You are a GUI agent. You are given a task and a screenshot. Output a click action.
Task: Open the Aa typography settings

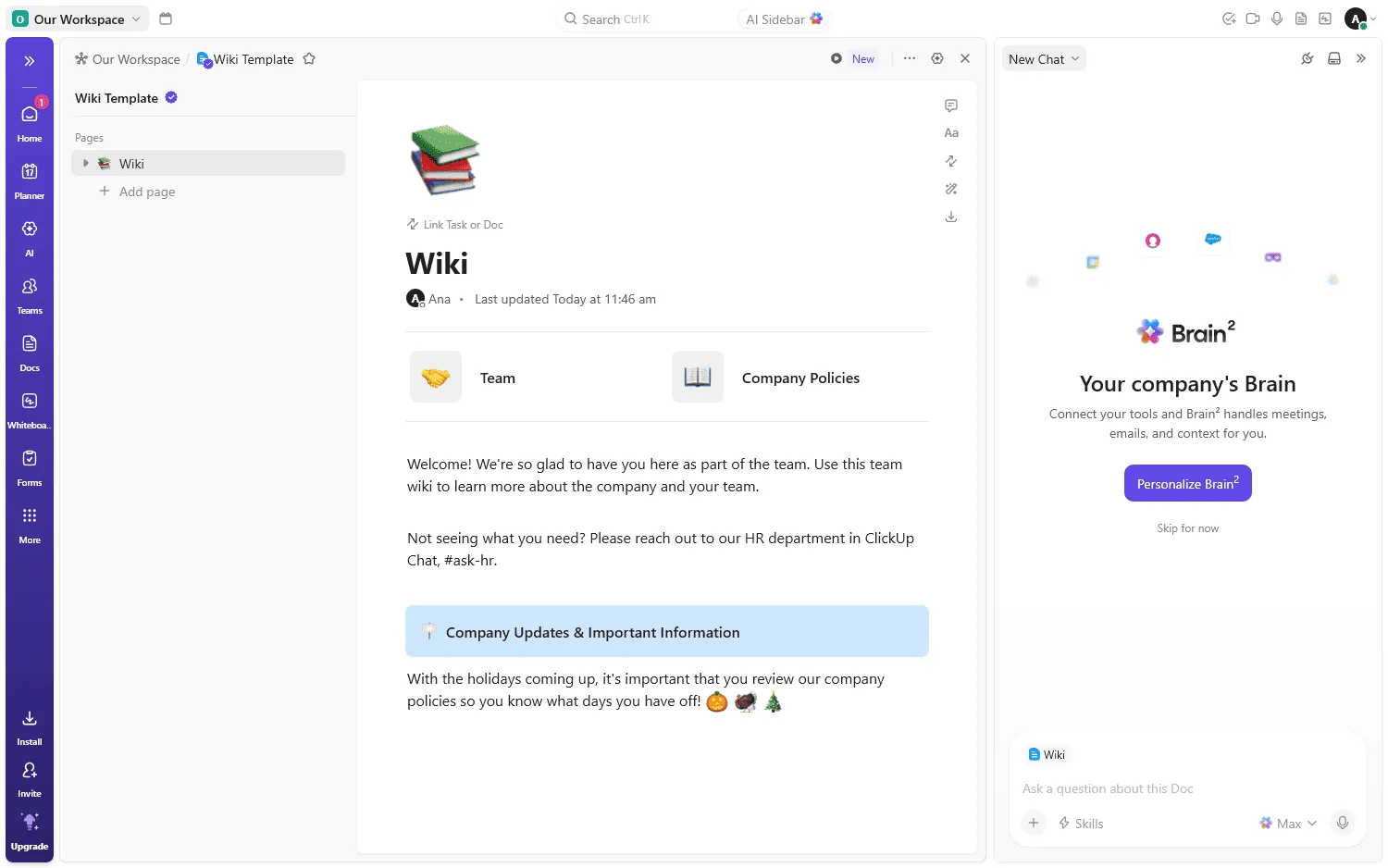pos(951,133)
